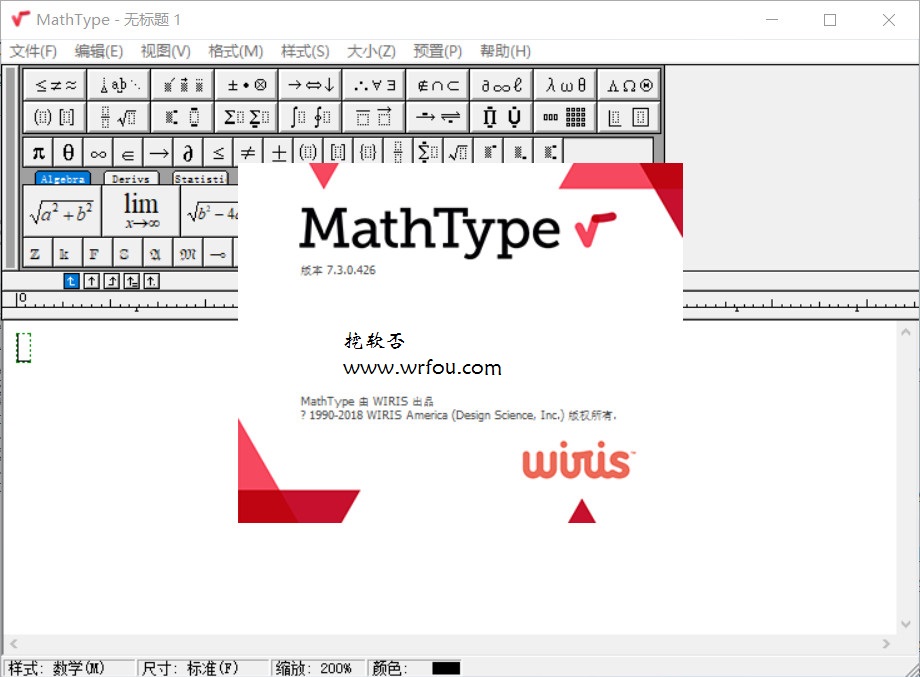Insert square root template from small bar
The image size is (920, 677).
click(x=459, y=153)
